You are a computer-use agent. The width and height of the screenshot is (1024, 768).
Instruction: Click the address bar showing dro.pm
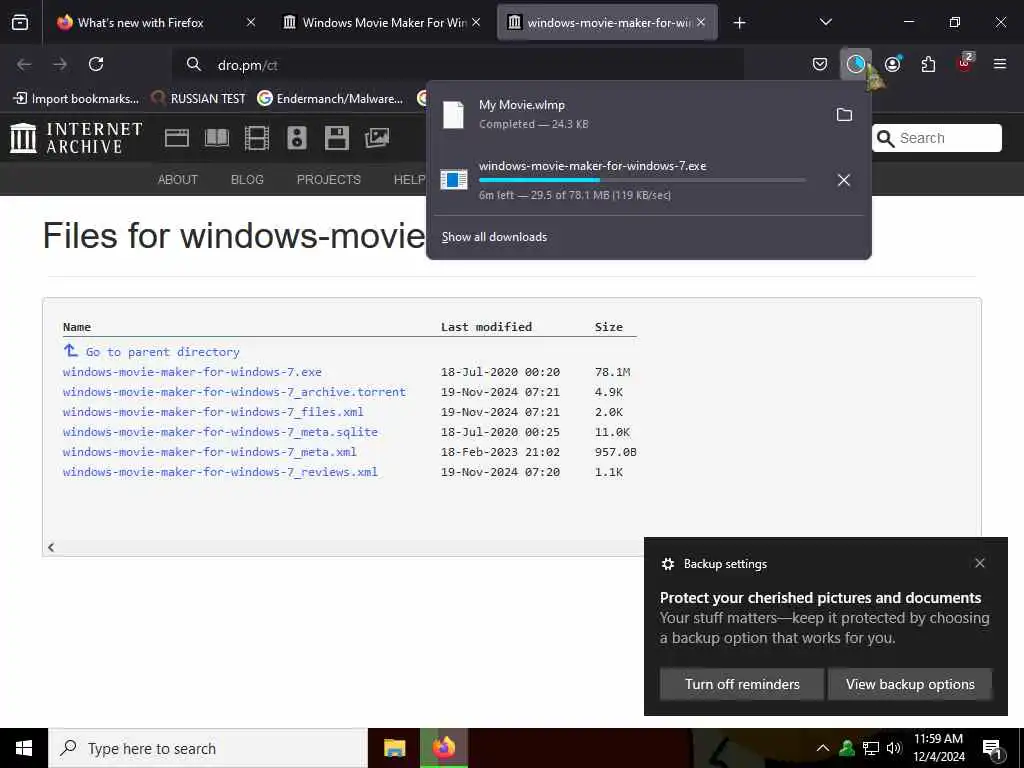tap(458, 65)
